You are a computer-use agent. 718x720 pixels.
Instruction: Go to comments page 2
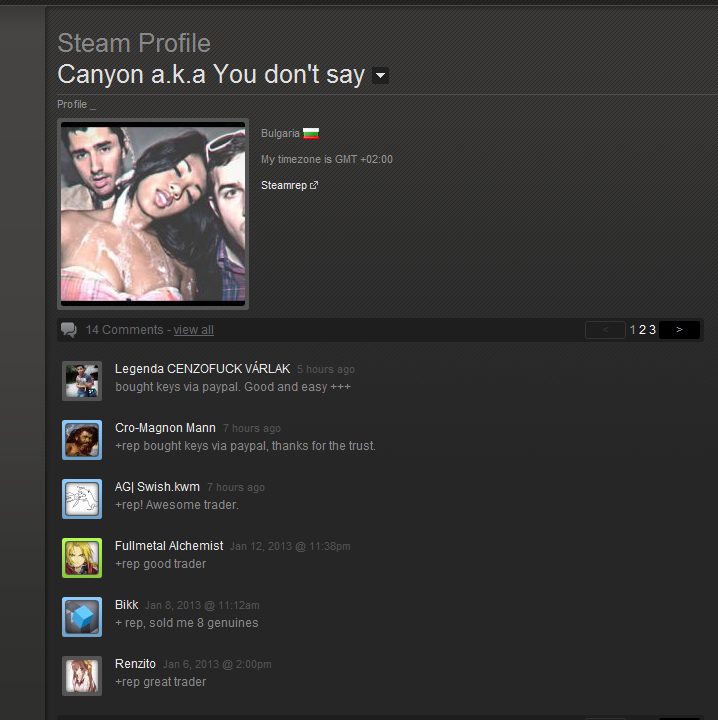coord(642,330)
